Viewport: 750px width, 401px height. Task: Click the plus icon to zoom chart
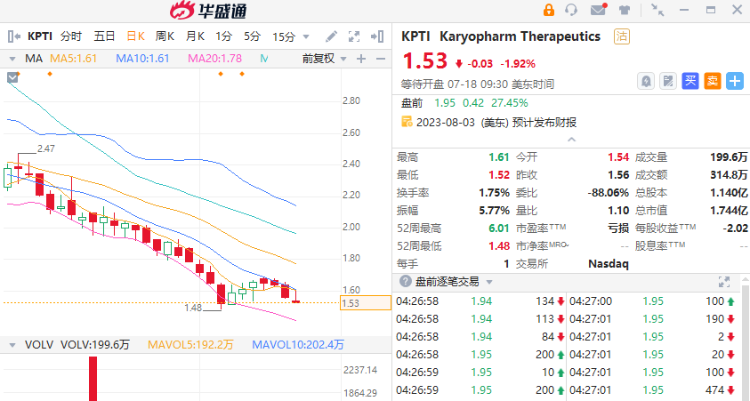click(361, 59)
